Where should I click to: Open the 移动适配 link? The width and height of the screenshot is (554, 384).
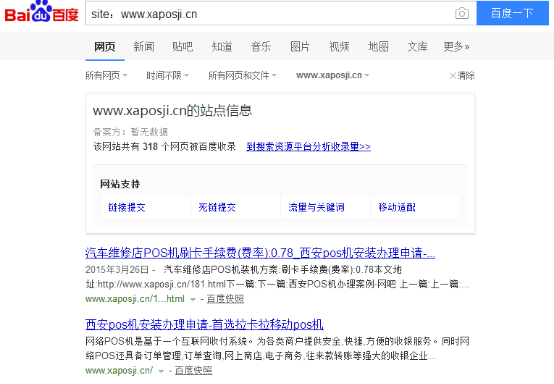[397, 207]
